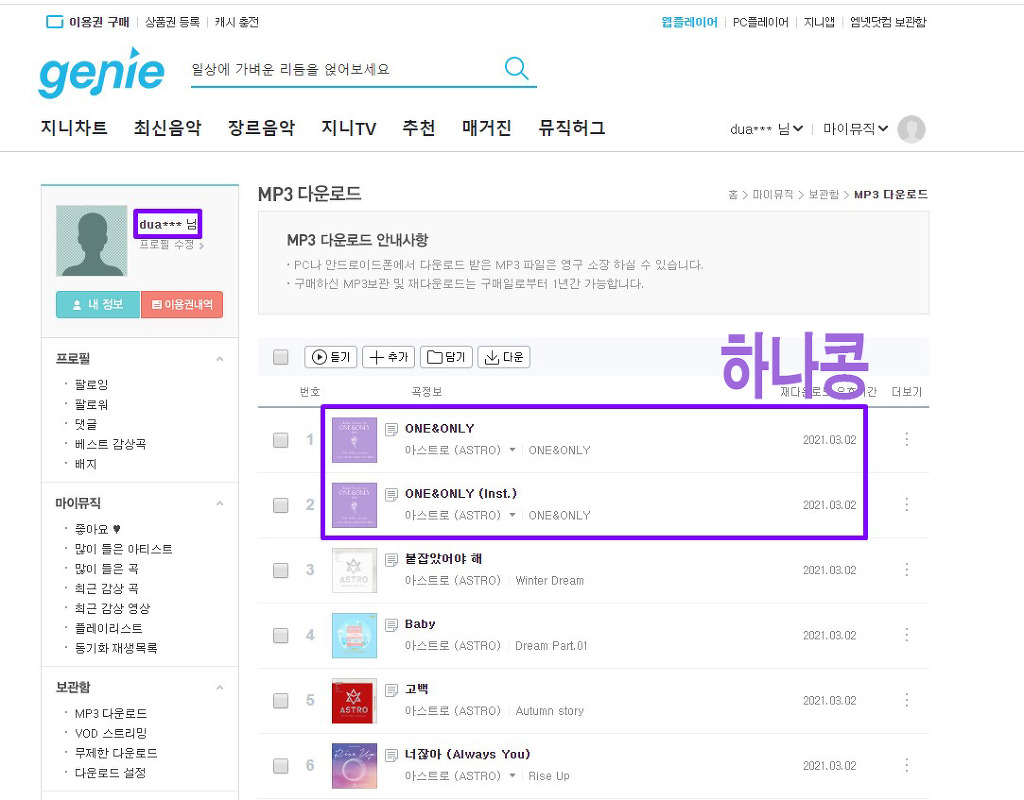
Task: Open lyrics icon for 붙잡았어야 해
Action: pyautogui.click(x=391, y=560)
